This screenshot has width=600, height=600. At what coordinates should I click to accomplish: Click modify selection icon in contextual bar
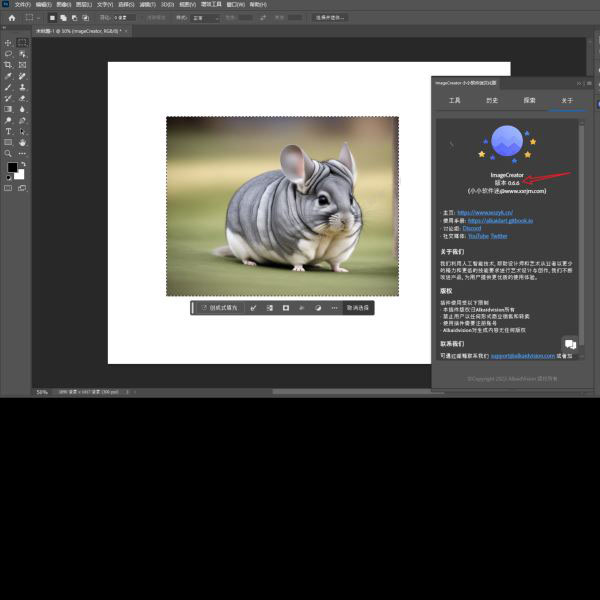coord(253,308)
